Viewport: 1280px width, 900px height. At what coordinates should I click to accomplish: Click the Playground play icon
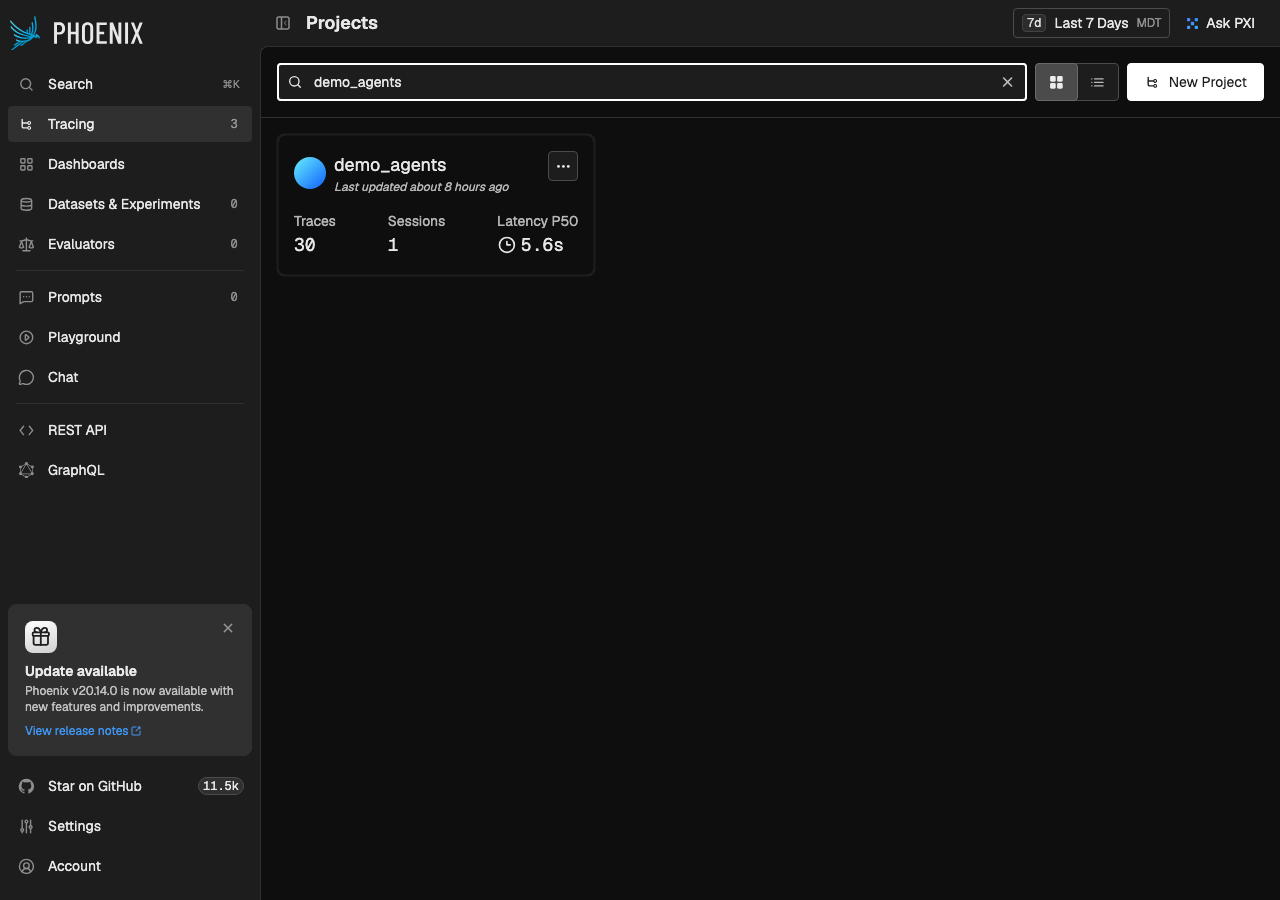click(27, 337)
